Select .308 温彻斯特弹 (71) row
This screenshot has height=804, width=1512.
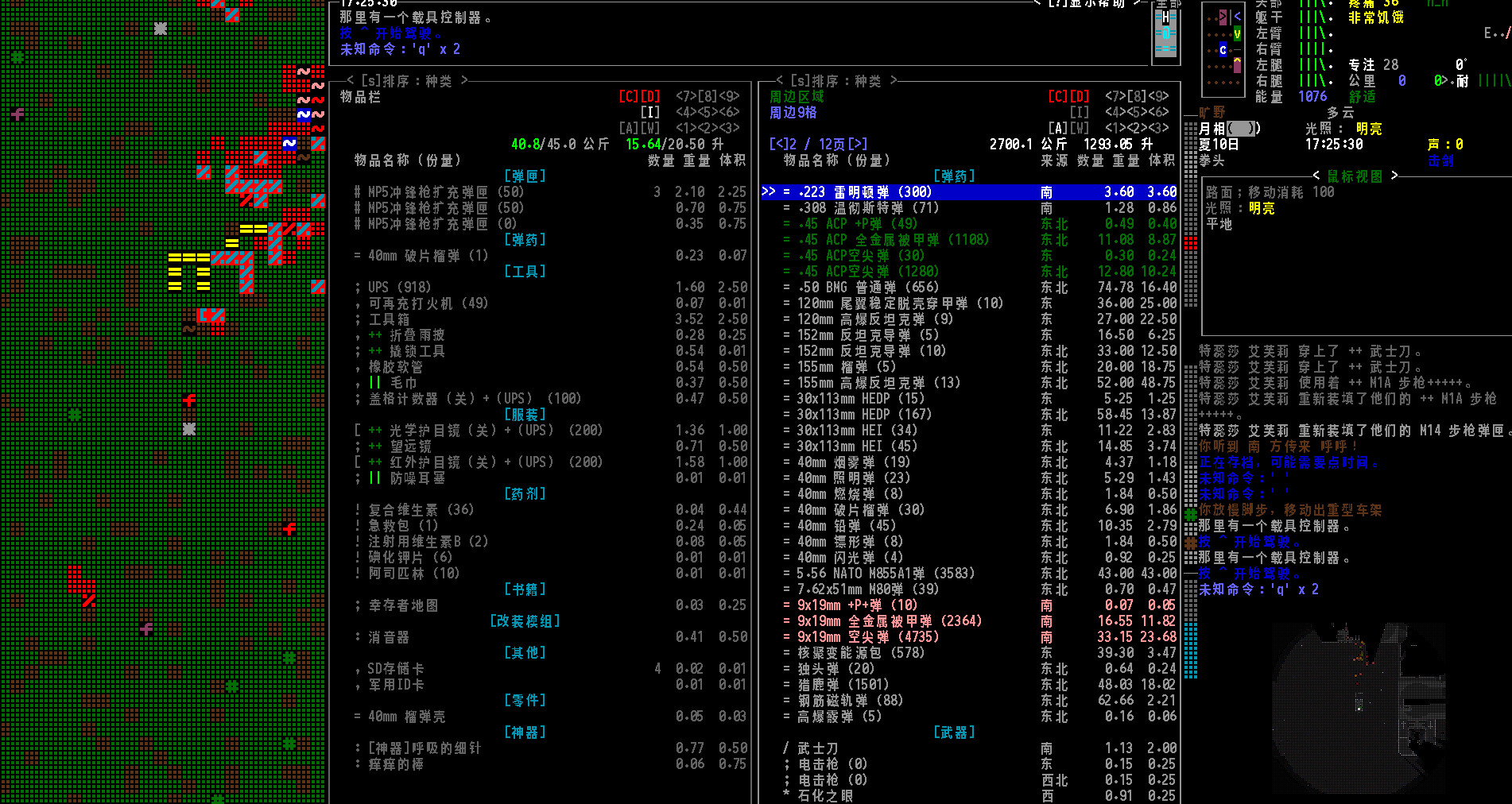[968, 208]
